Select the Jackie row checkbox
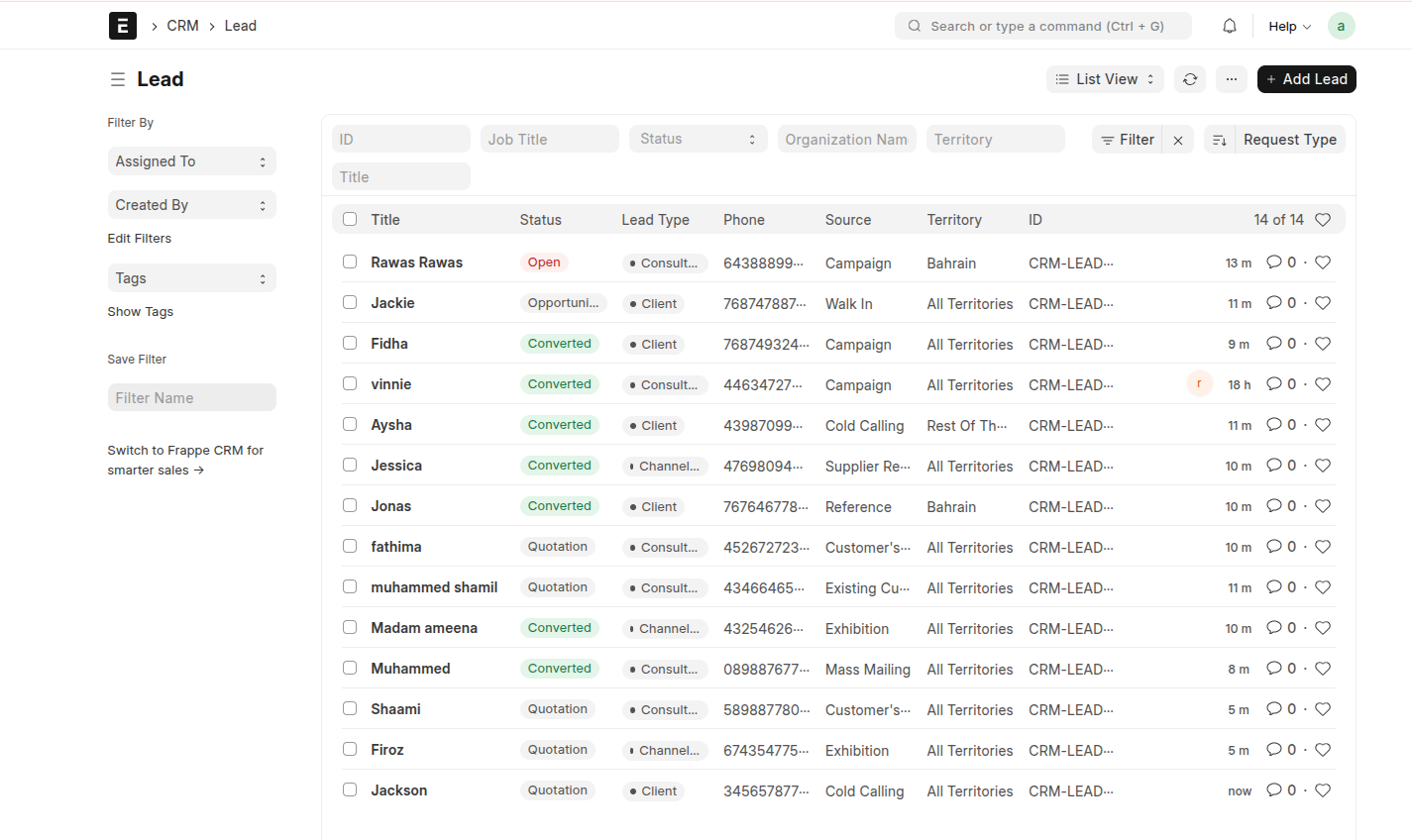 tap(350, 302)
